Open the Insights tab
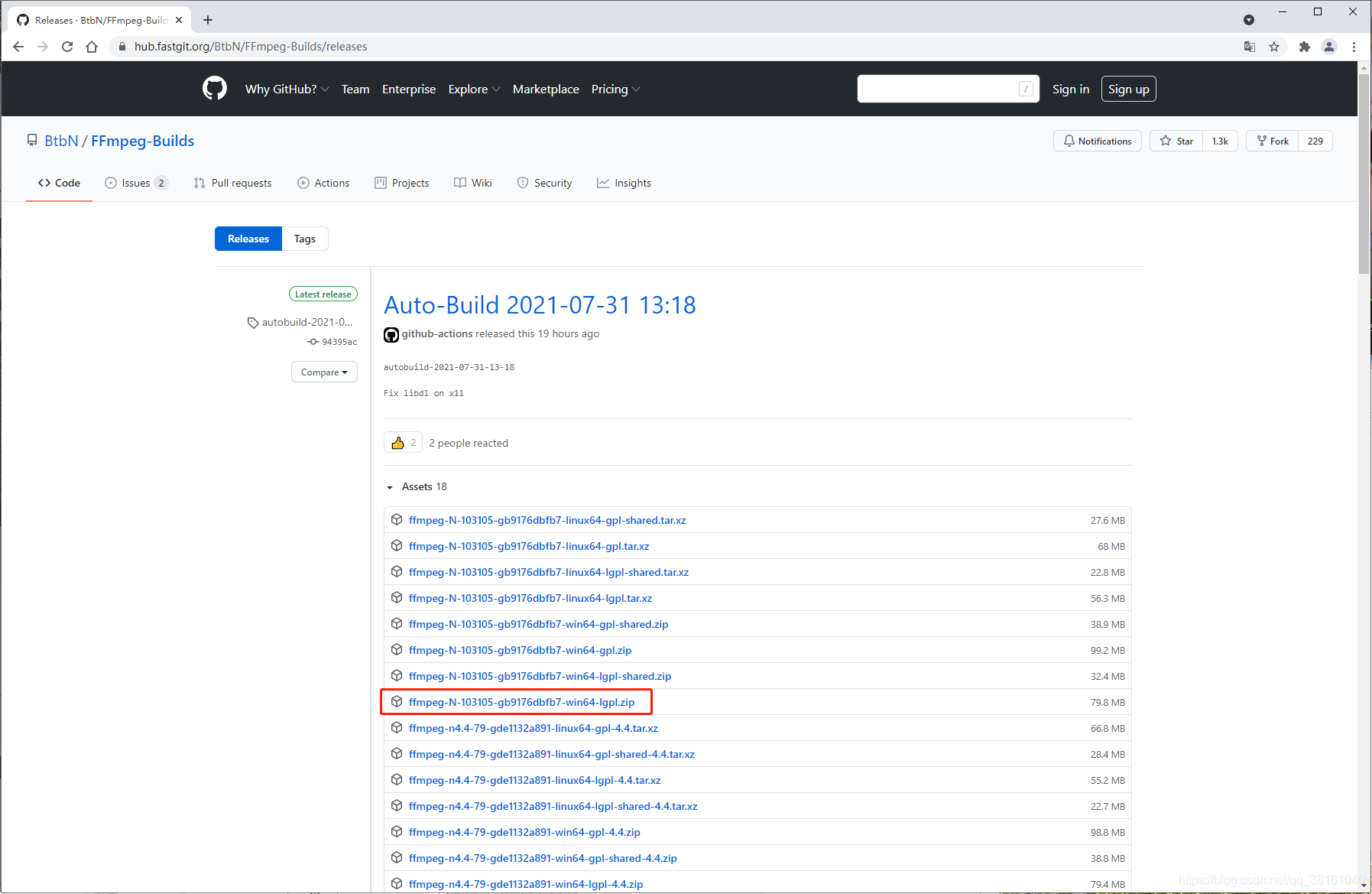The image size is (1372, 894). 624,183
